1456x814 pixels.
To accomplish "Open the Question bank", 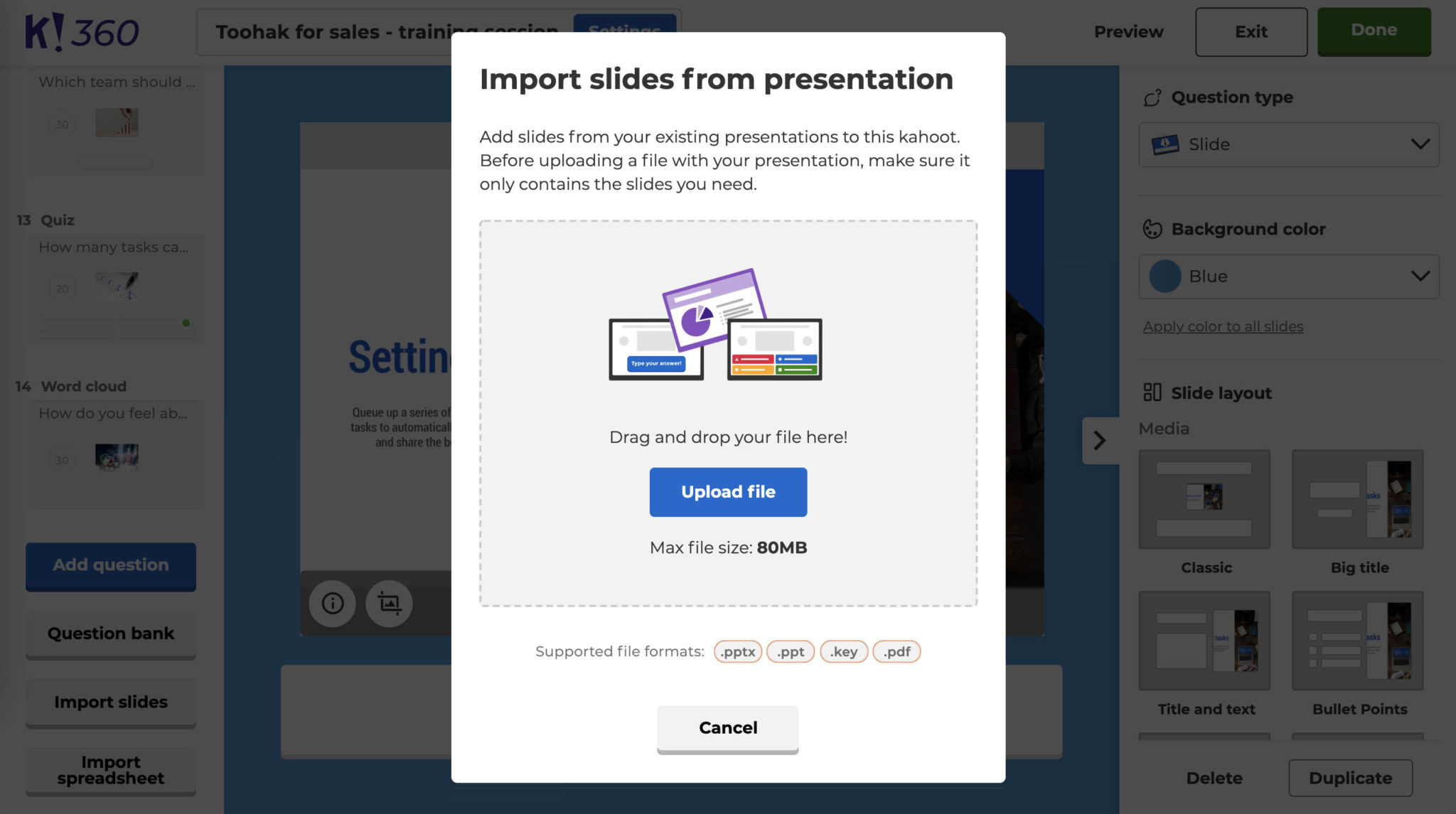I will pyautogui.click(x=110, y=633).
